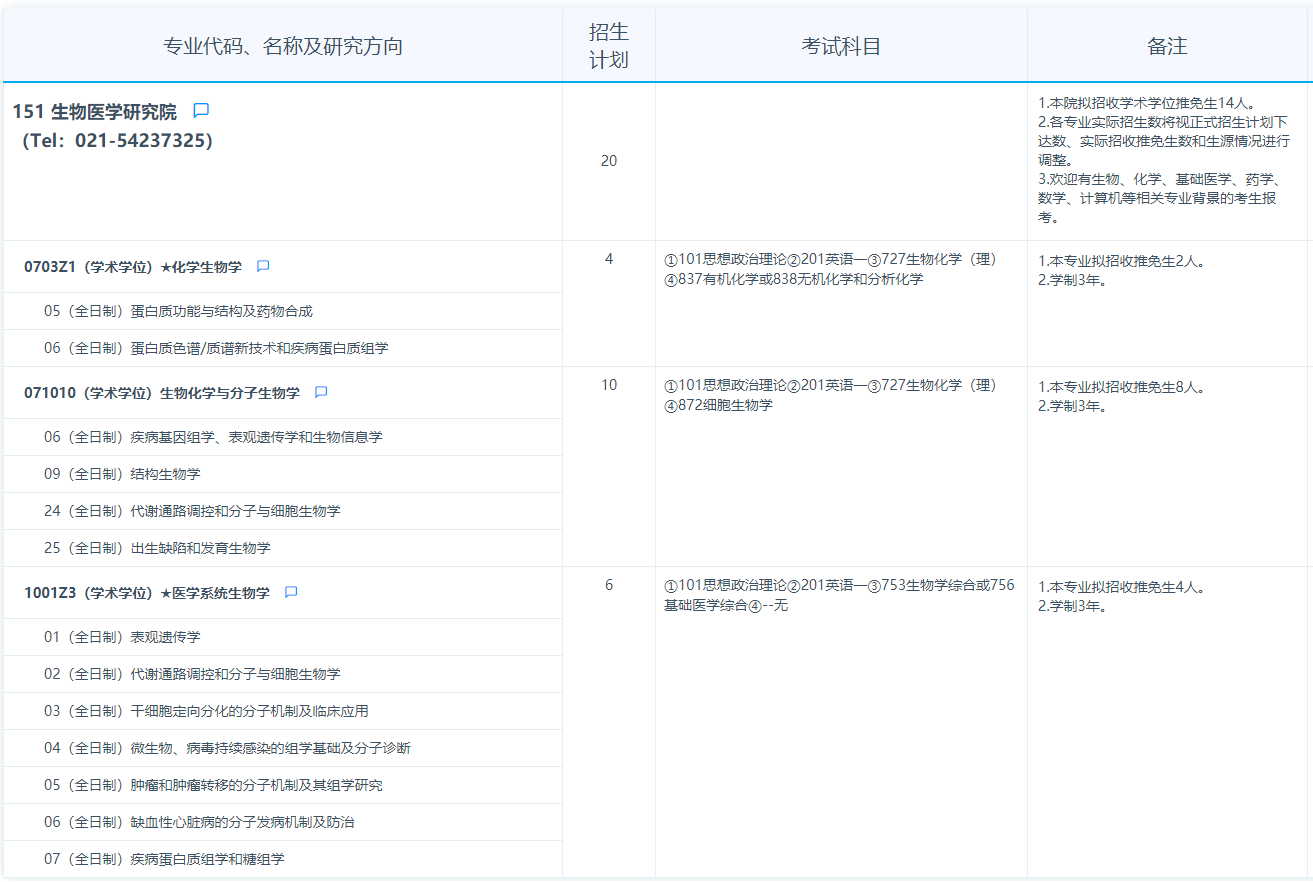This screenshot has width=1313, height=882.
Task: Open comment icon next to 0703Z1 化学生物学
Action: coord(263,267)
